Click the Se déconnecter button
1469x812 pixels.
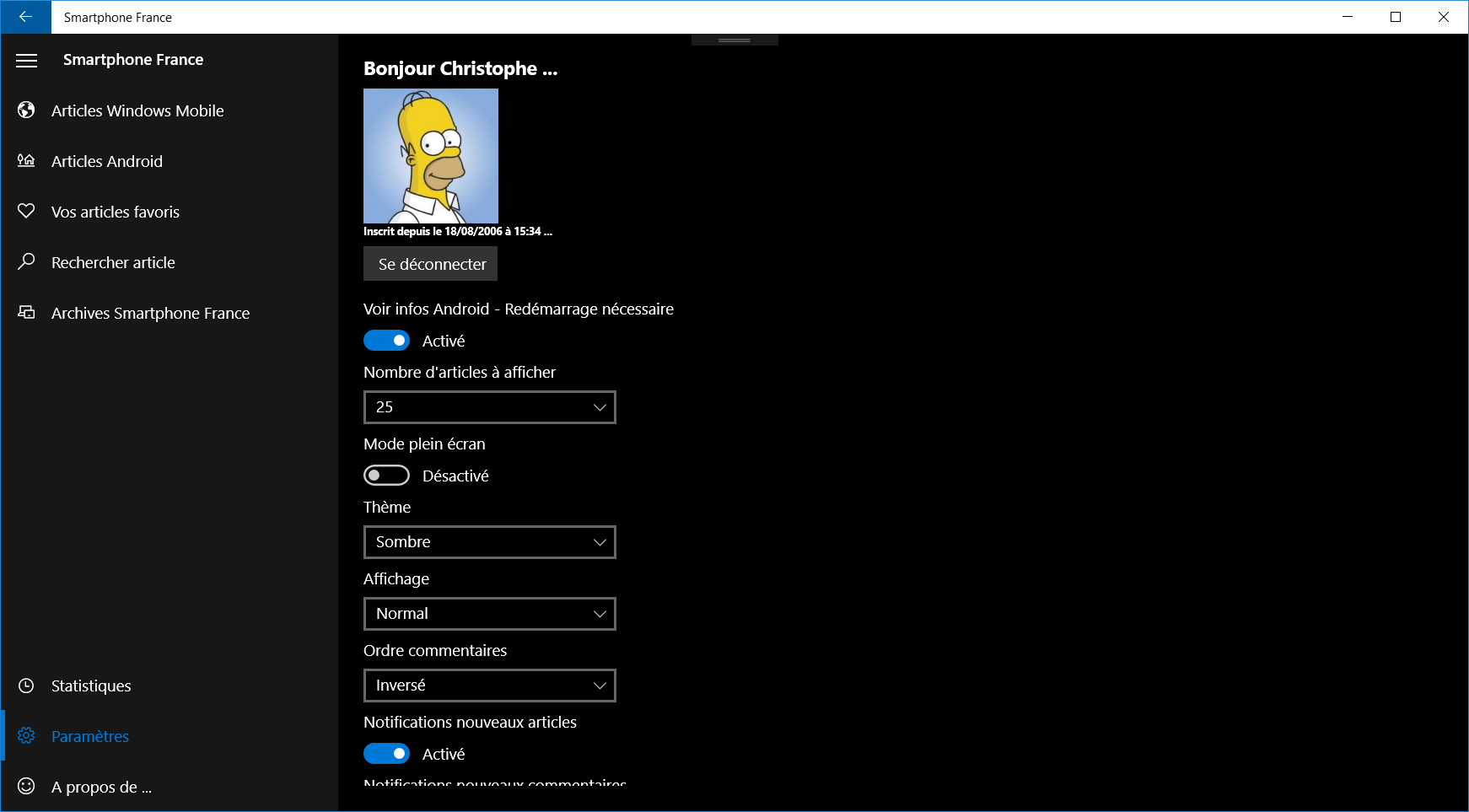(x=431, y=264)
